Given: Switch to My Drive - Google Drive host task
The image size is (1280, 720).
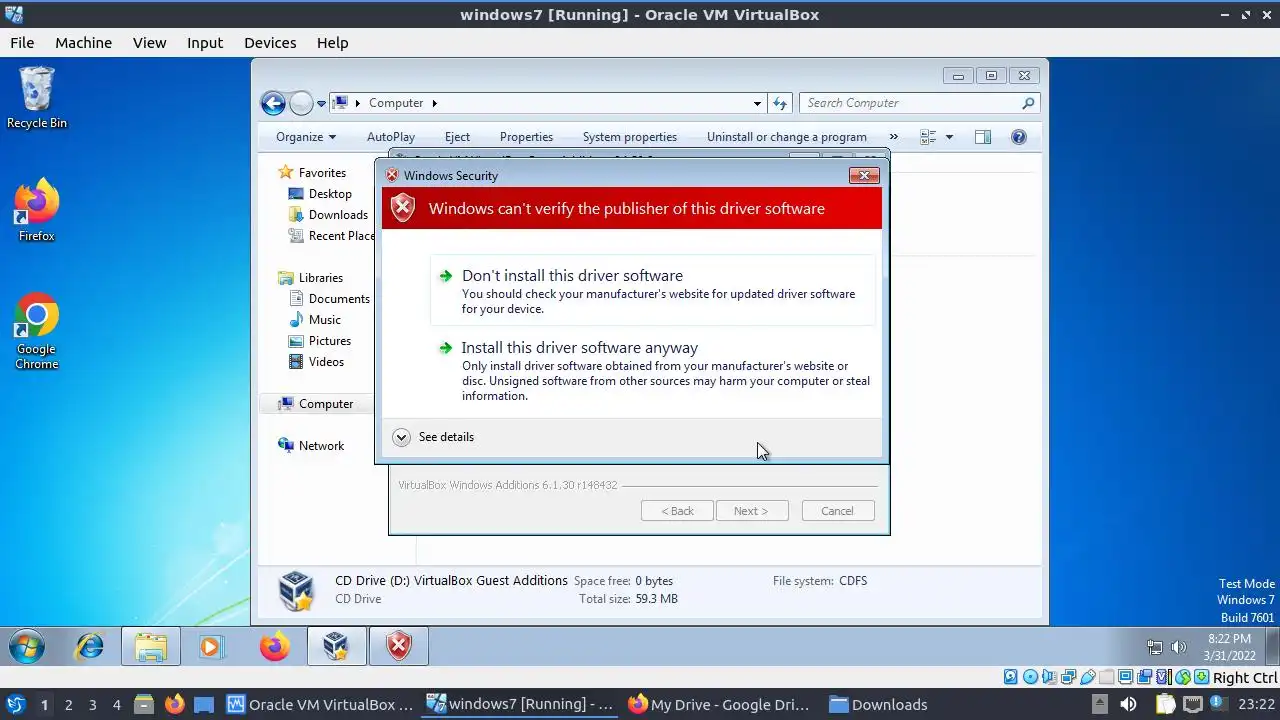Looking at the screenshot, I should click(x=720, y=704).
